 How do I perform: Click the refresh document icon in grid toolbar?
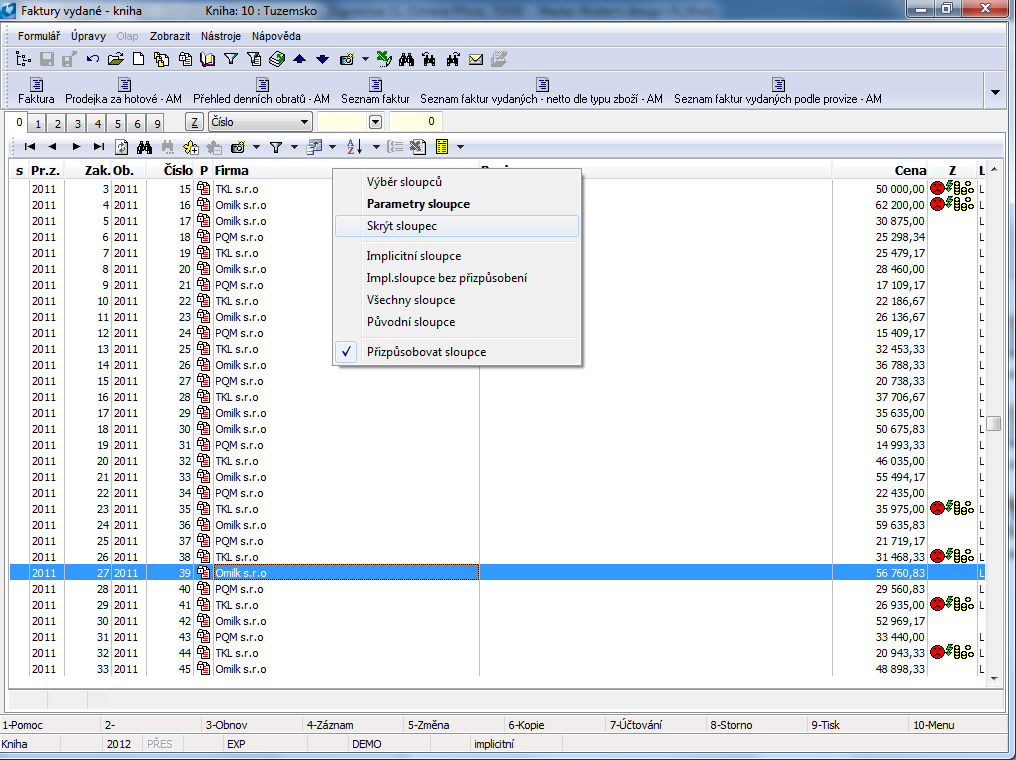122,147
